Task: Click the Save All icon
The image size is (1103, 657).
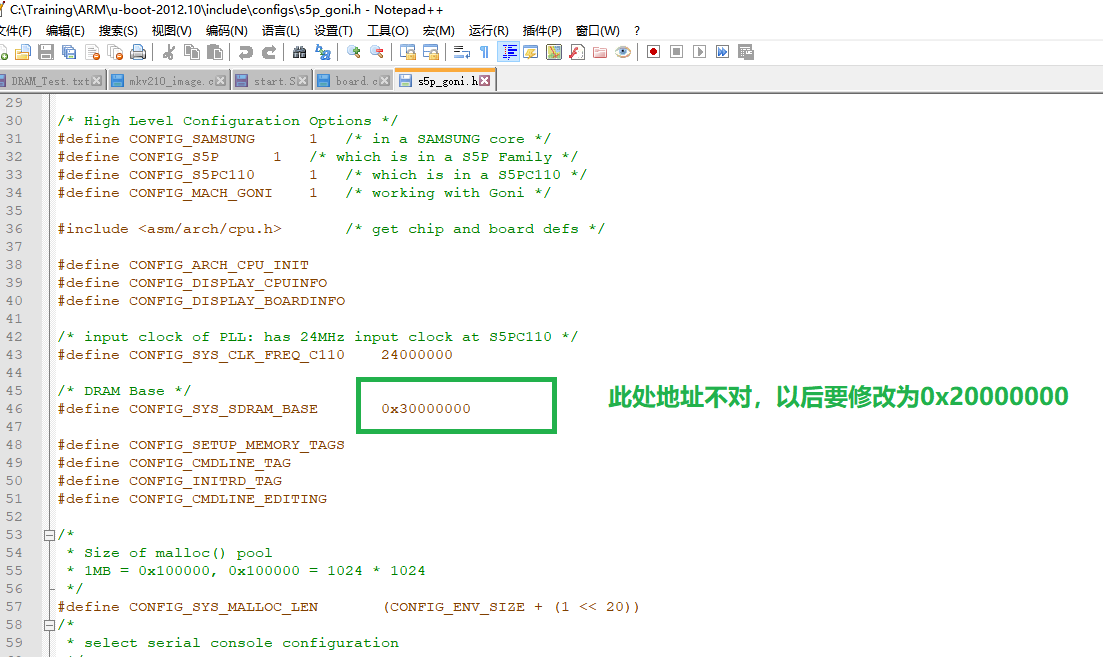Action: tap(69, 52)
